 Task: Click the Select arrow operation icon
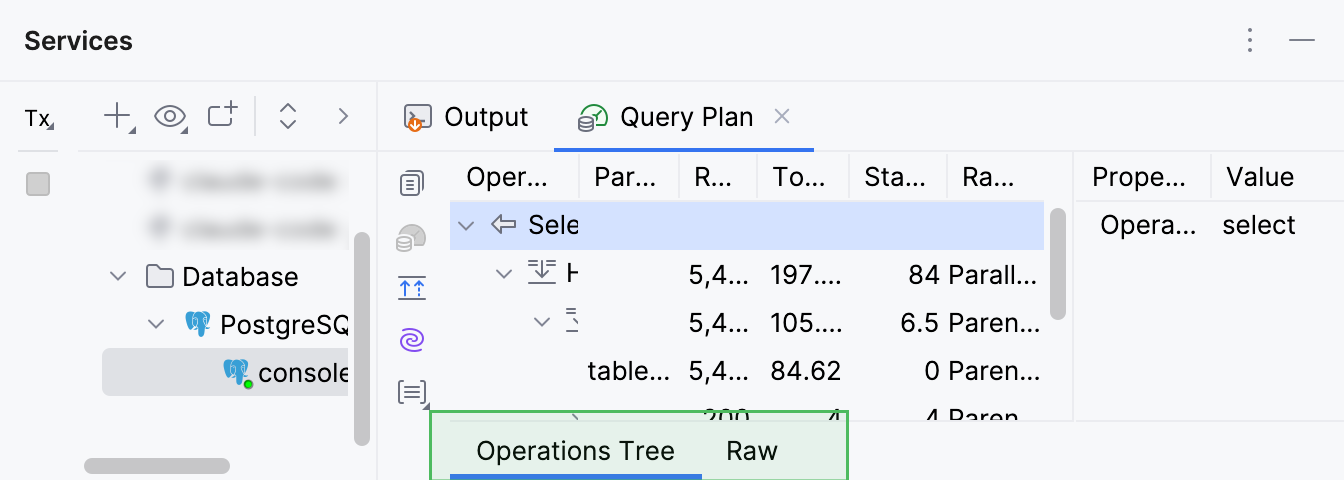503,225
